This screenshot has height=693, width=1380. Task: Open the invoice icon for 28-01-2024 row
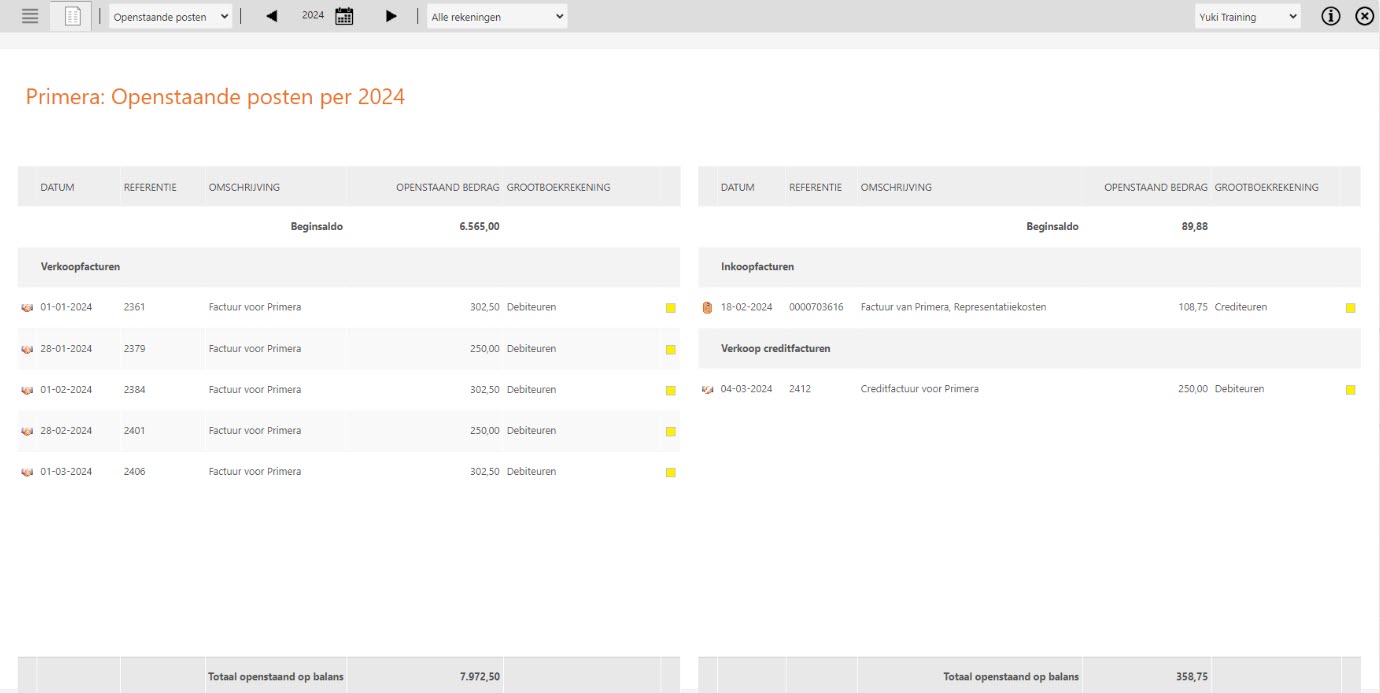click(27, 349)
